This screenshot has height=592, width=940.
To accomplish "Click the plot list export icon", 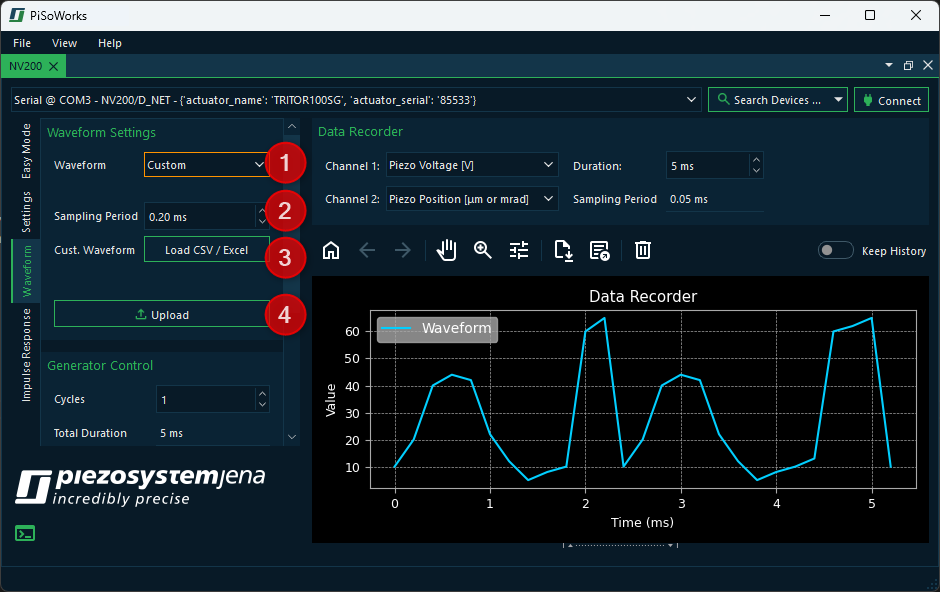I will (x=599, y=250).
